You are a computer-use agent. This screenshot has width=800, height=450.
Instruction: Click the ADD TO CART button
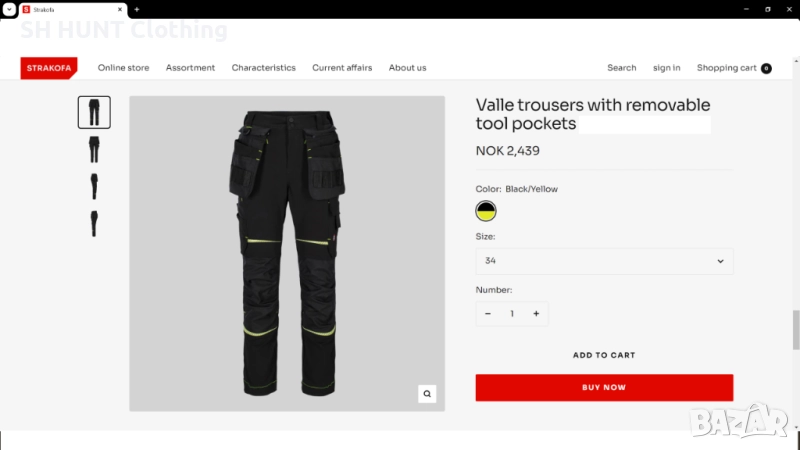click(x=604, y=355)
